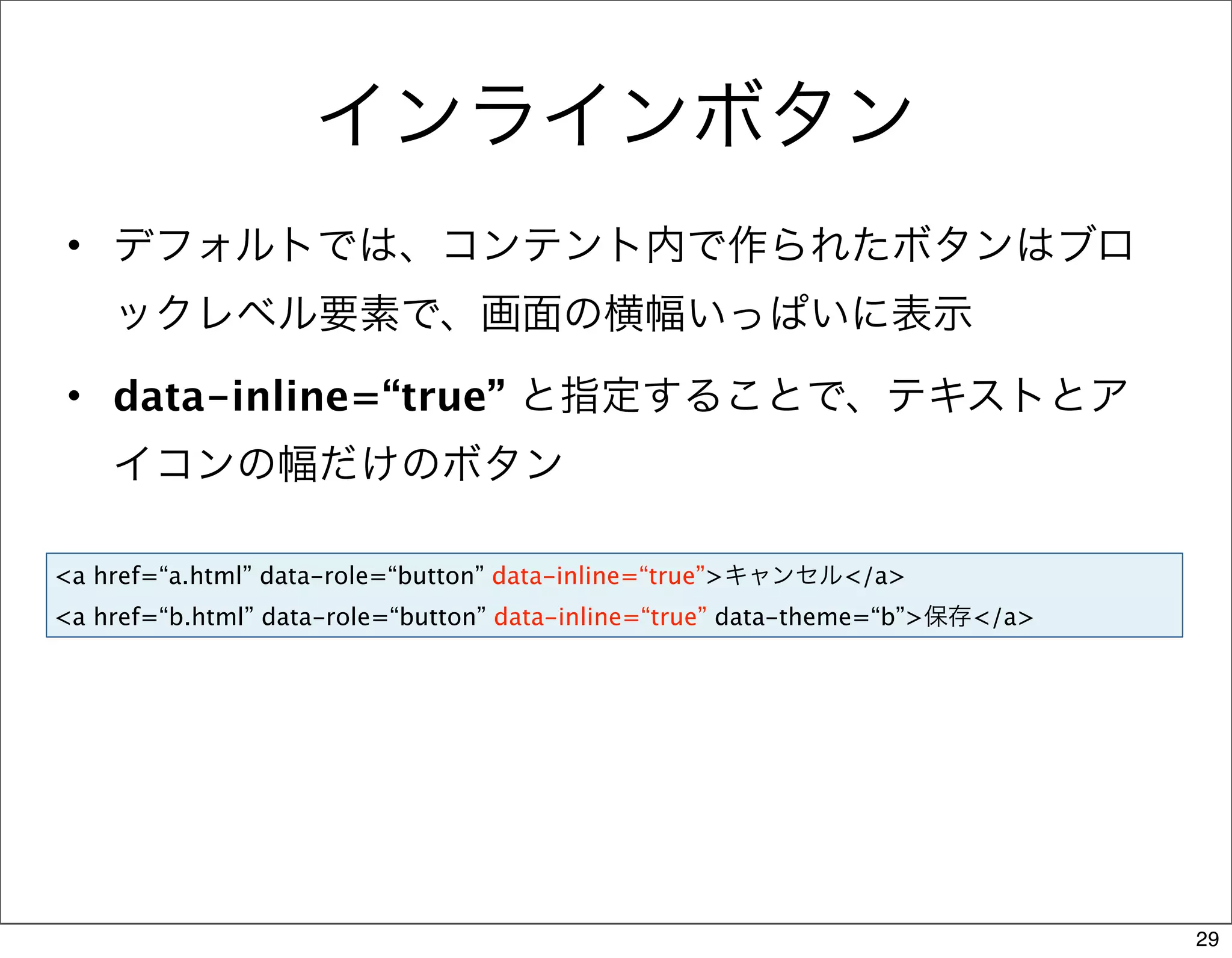Screen dimensions: 1232x958
Task: Click the phrase 画面の横幅いっぱいに表示
Action: (726, 314)
